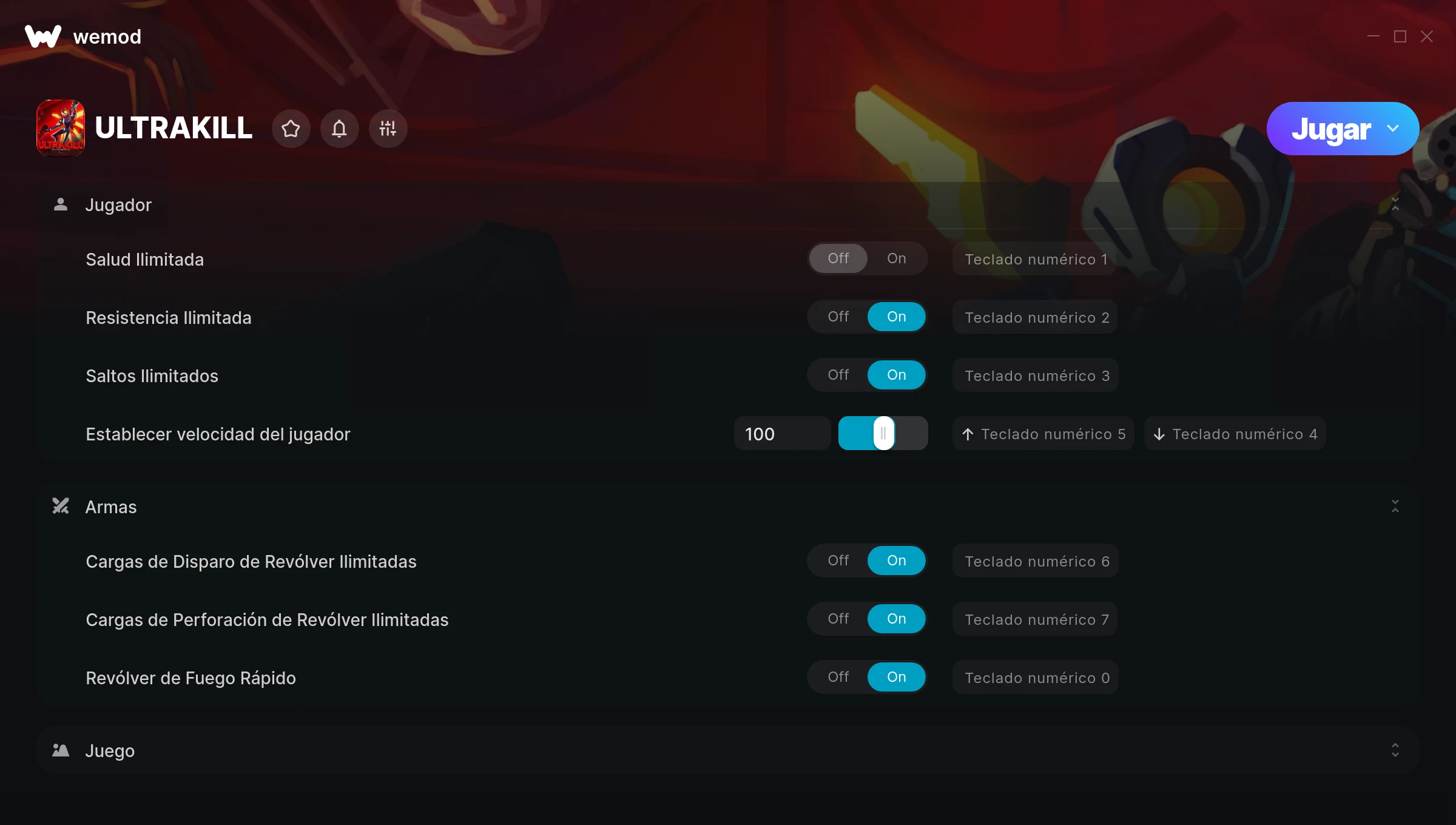This screenshot has height=825, width=1456.
Task: Click the WeMod logo
Action: pos(43,36)
